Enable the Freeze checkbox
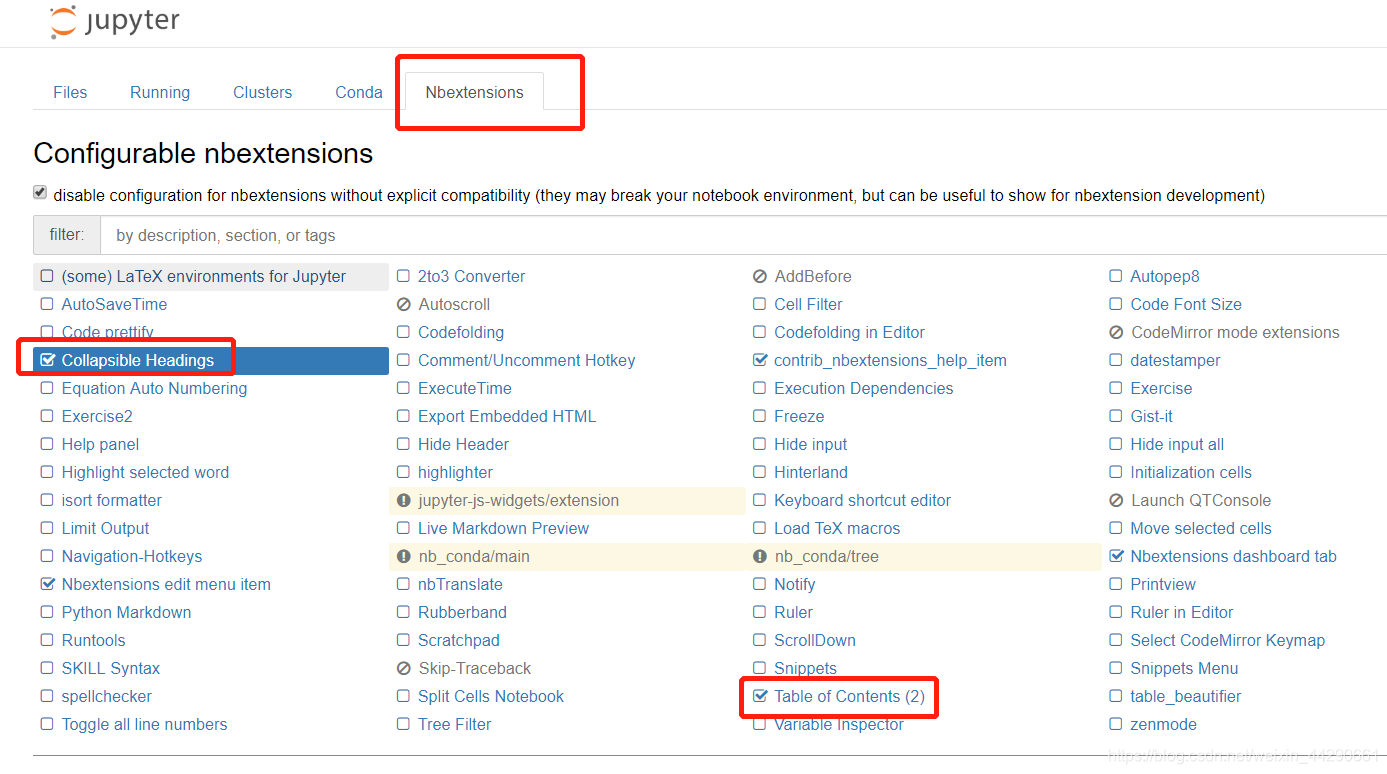Image resolution: width=1387 pixels, height=774 pixels. pos(760,416)
